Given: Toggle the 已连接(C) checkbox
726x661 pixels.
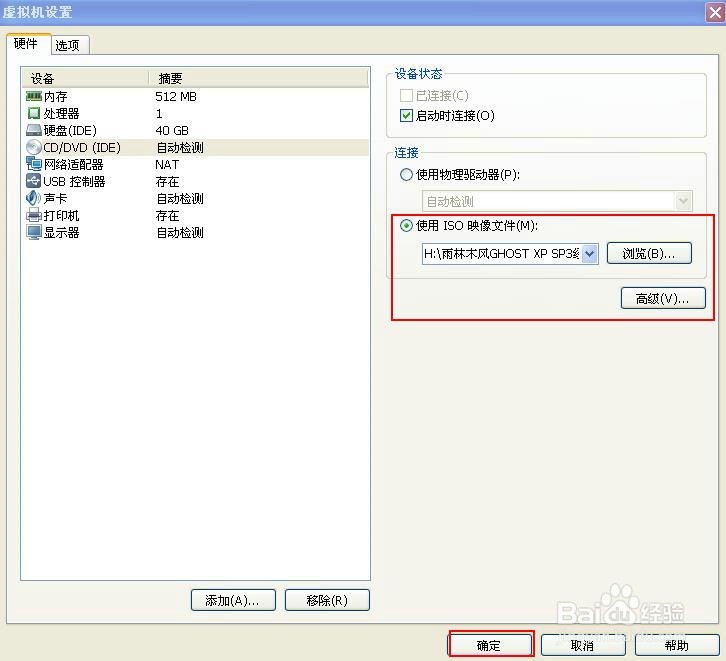Looking at the screenshot, I should coord(406,95).
